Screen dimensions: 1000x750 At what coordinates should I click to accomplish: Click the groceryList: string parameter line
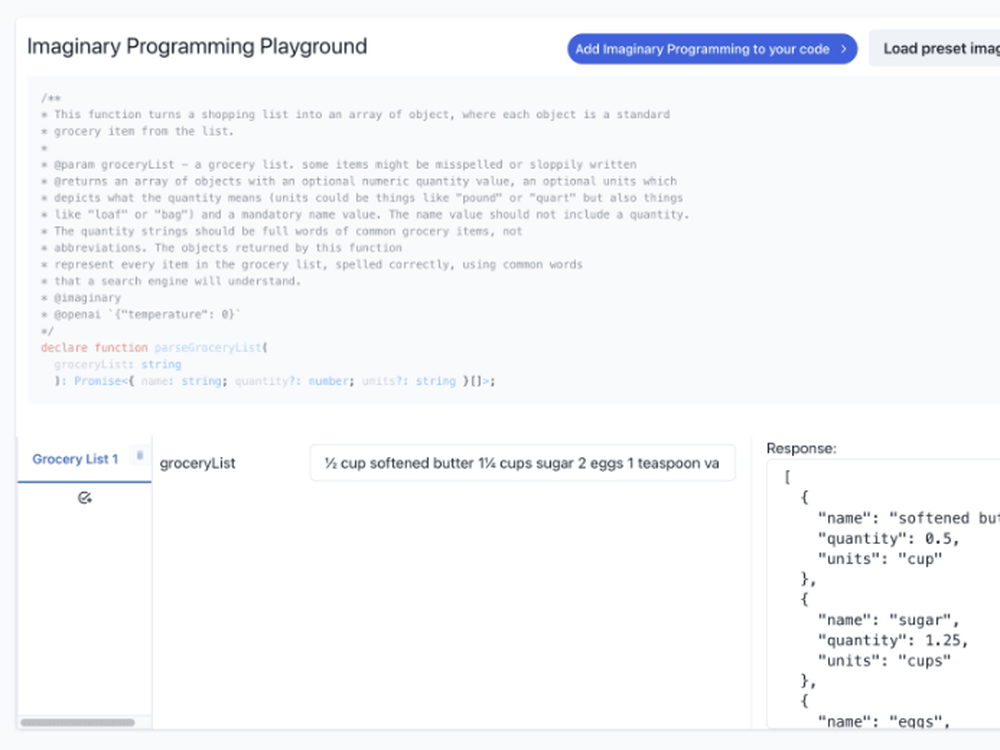[117, 364]
